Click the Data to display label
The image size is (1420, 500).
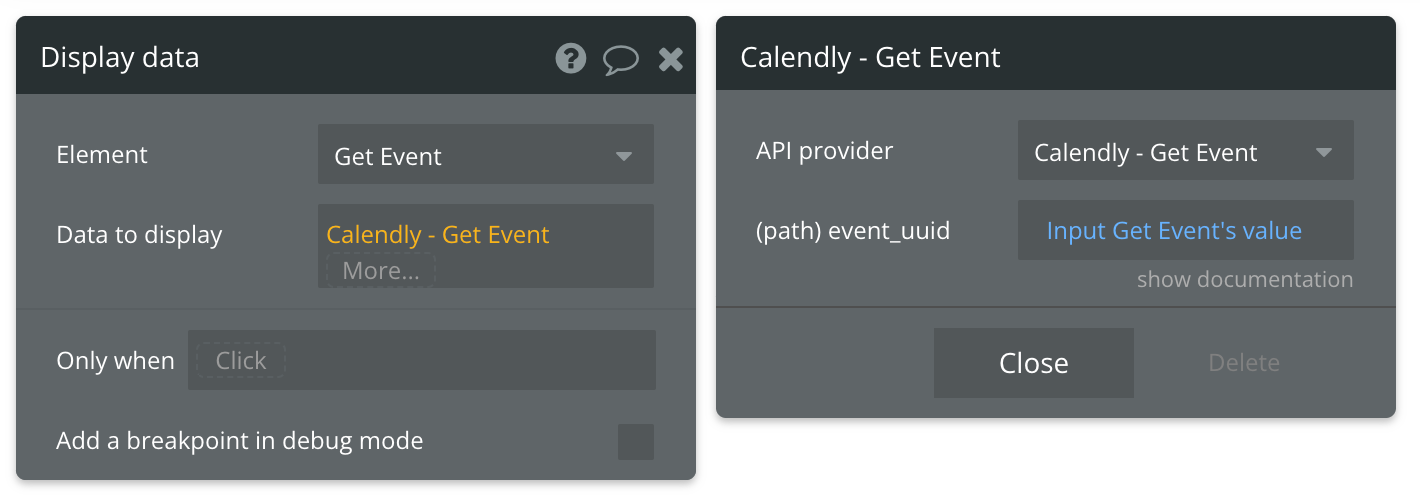pyautogui.click(x=139, y=235)
